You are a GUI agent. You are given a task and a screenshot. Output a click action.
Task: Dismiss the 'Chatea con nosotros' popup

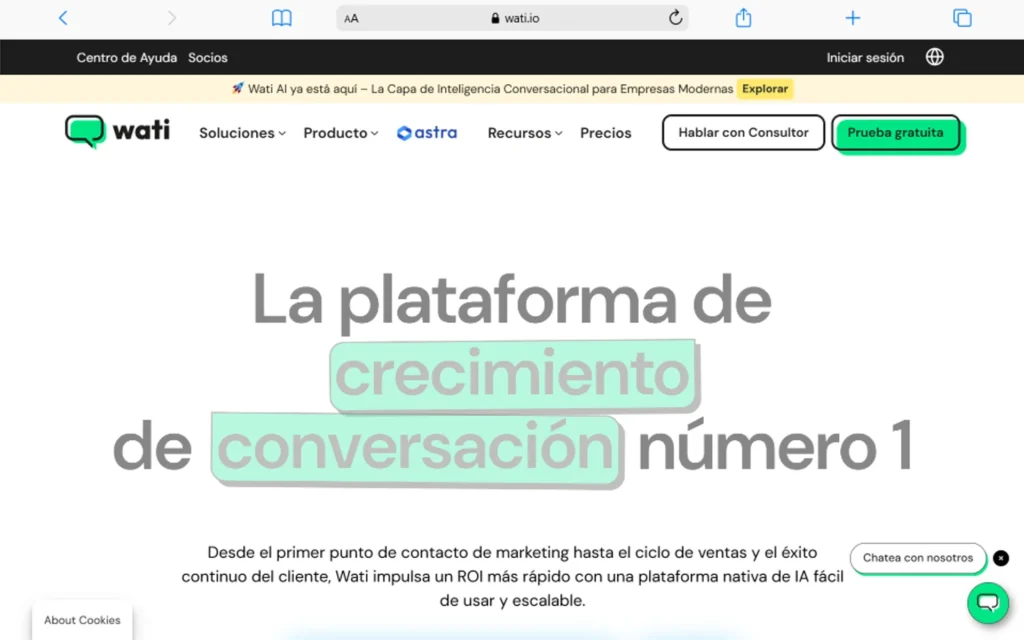pyautogui.click(x=1001, y=558)
